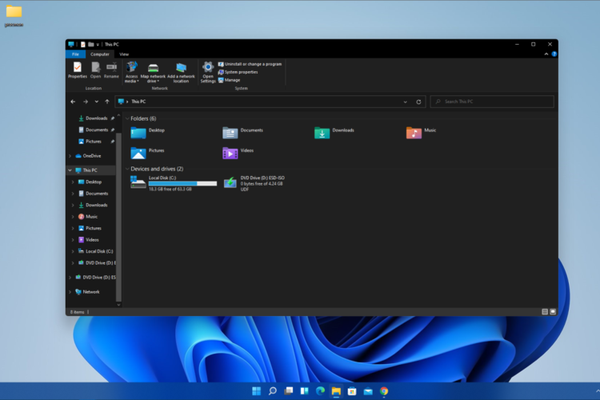Screen dimensions: 600x400
Task: Collapse the Devices and drives group
Action: 127,169
